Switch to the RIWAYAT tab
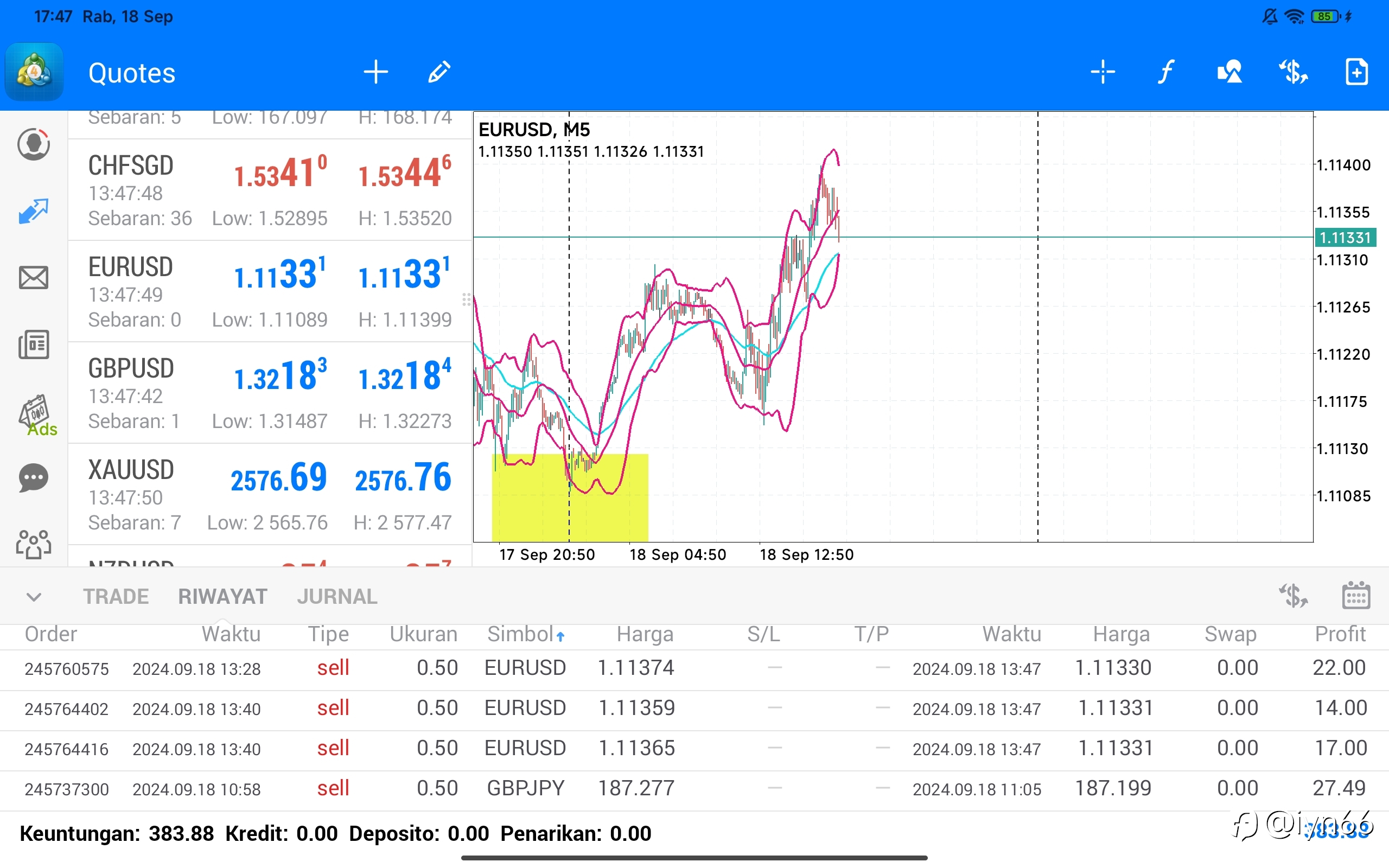 point(222,597)
